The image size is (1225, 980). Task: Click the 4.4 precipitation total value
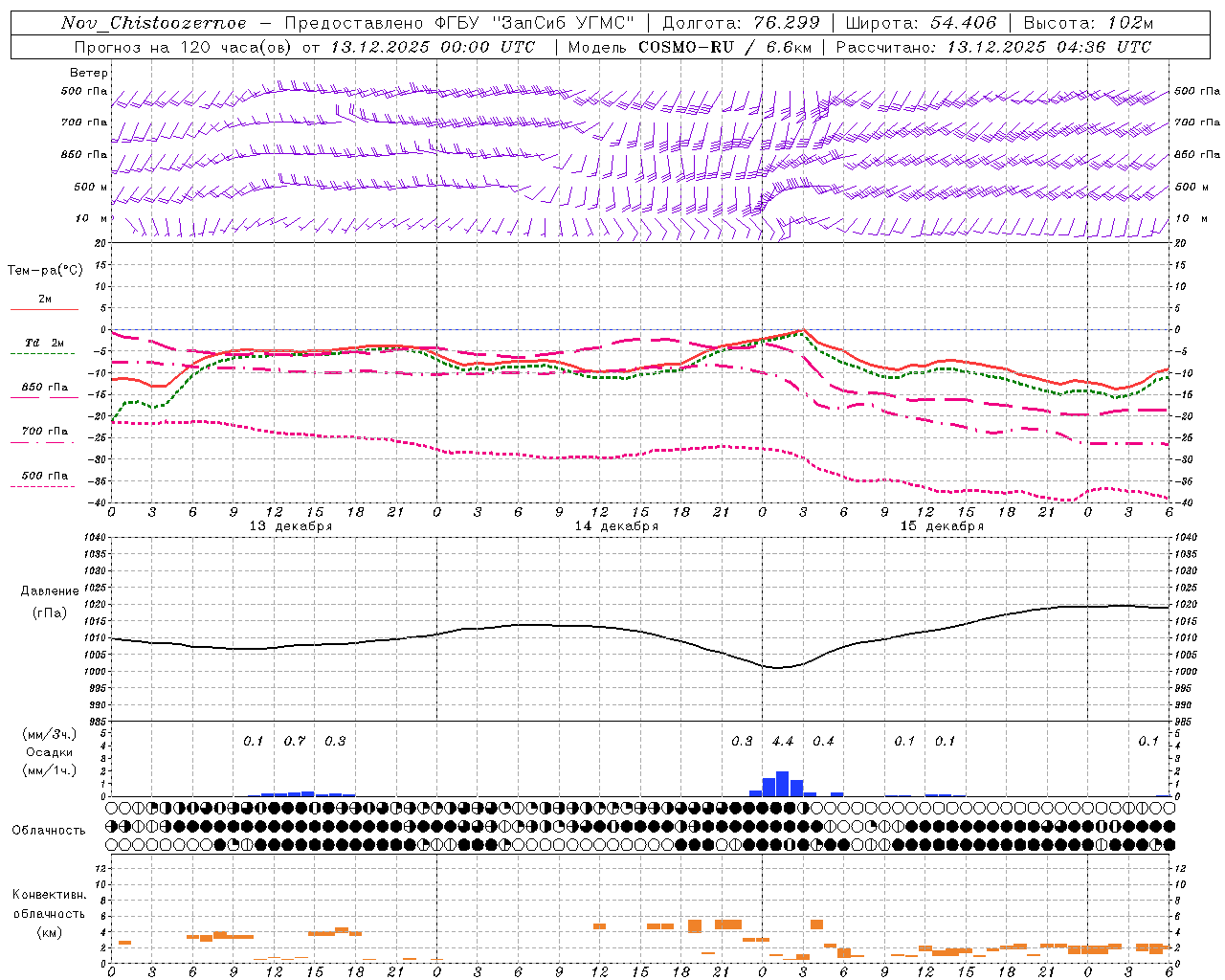click(x=783, y=741)
